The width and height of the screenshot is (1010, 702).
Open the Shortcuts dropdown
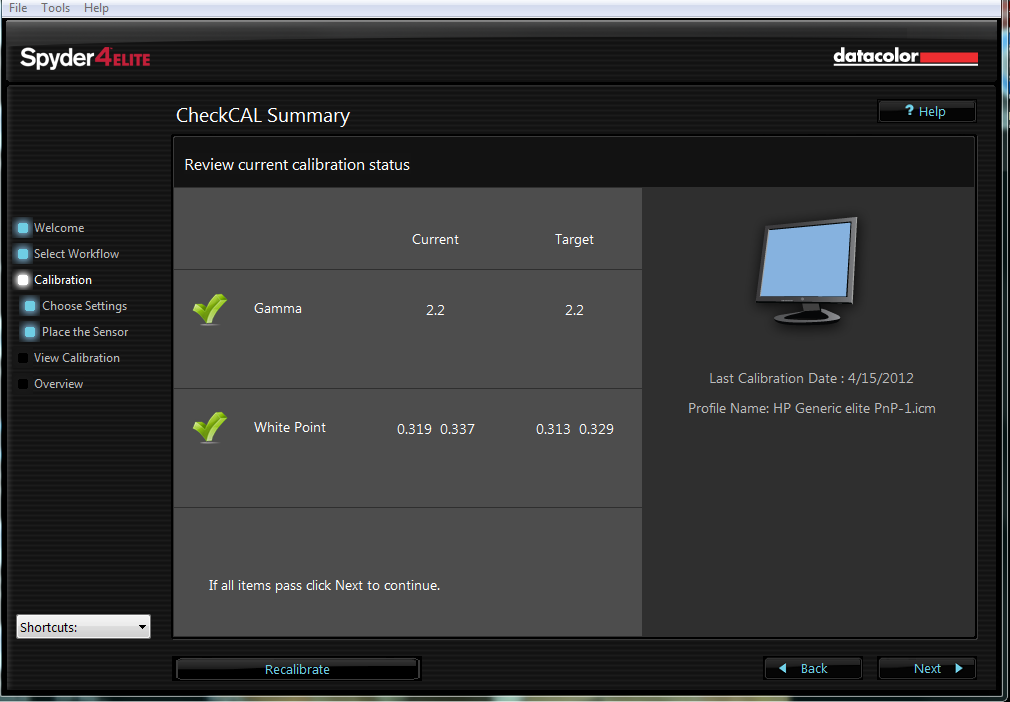[x=83, y=627]
